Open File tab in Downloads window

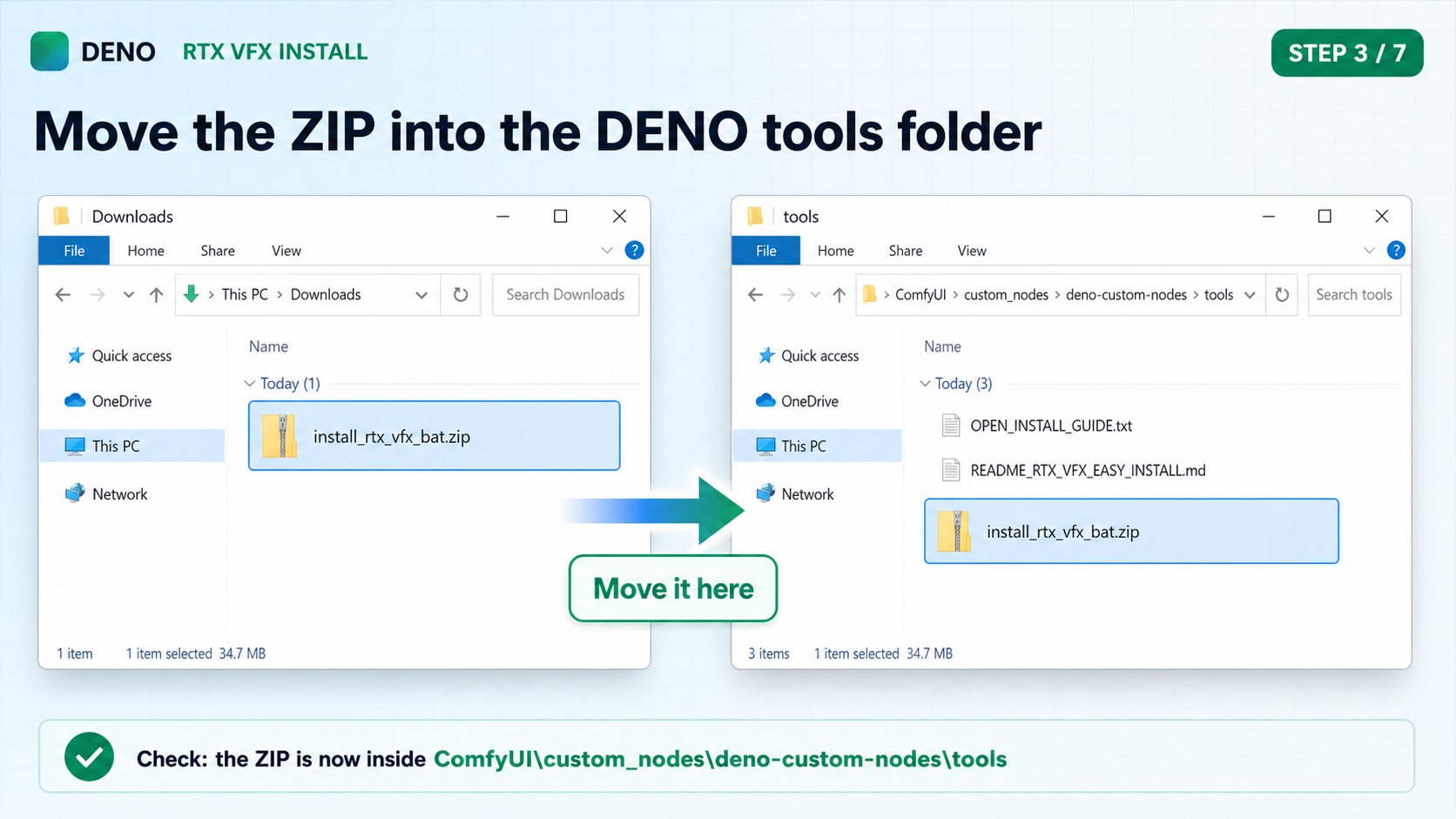74,251
